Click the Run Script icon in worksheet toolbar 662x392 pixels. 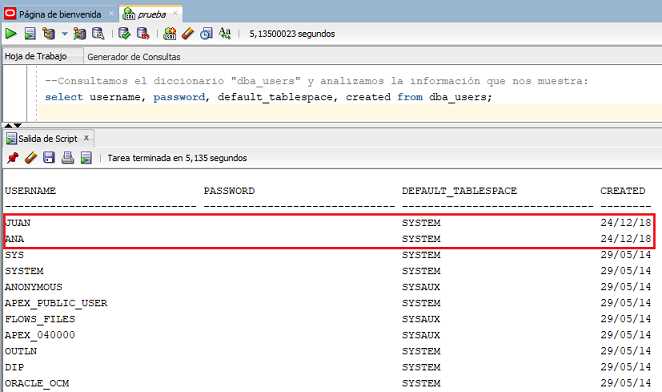tap(30, 33)
